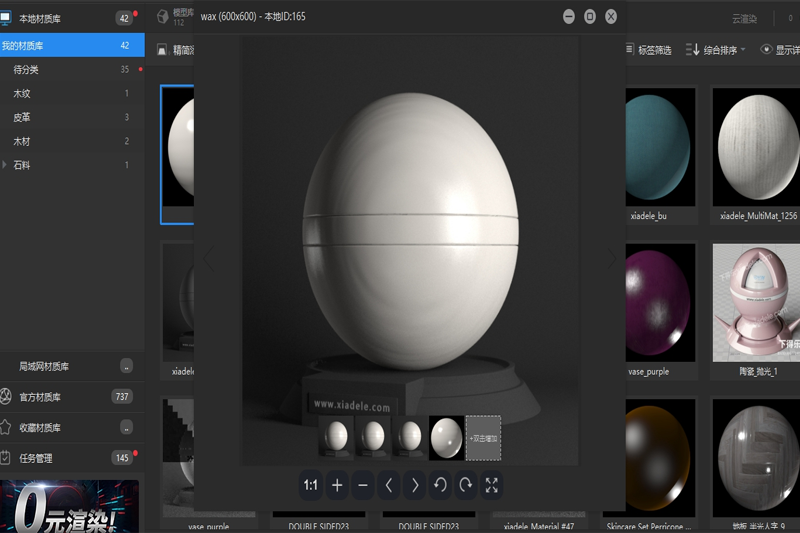Go to previous image in preview toolbar
800x533 pixels.
point(389,485)
